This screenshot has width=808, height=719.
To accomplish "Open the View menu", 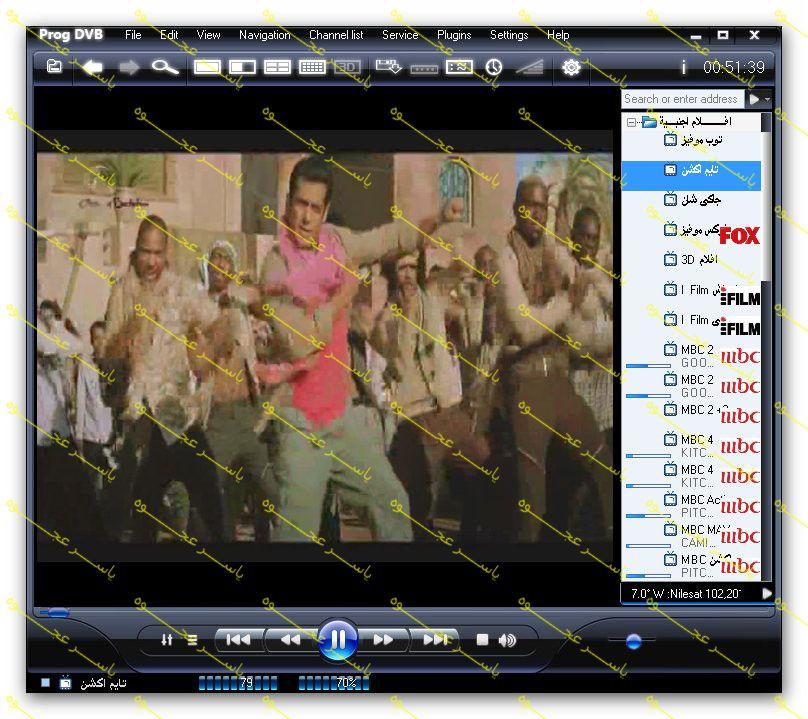I will (x=208, y=35).
